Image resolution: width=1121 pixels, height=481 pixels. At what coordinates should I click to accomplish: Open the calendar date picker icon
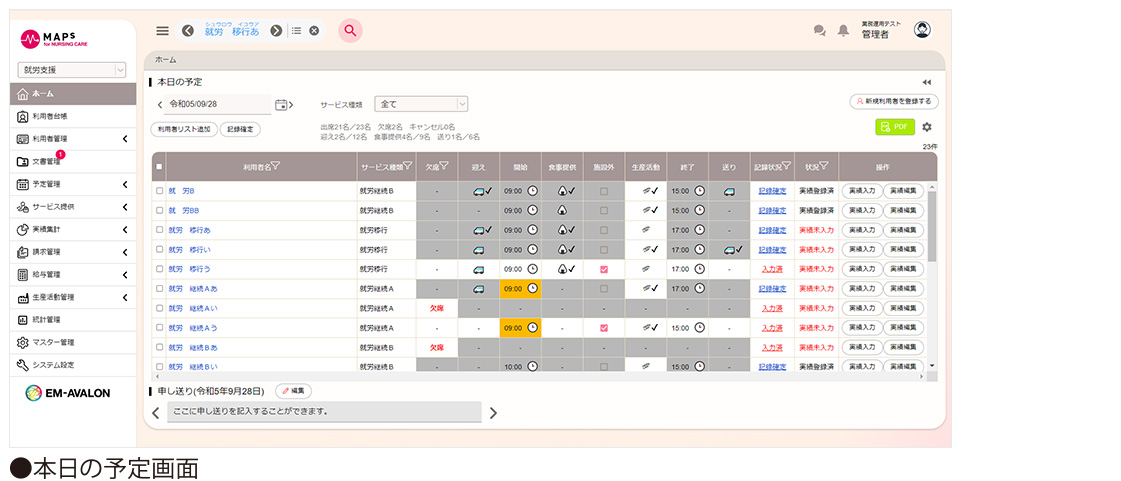(x=282, y=104)
